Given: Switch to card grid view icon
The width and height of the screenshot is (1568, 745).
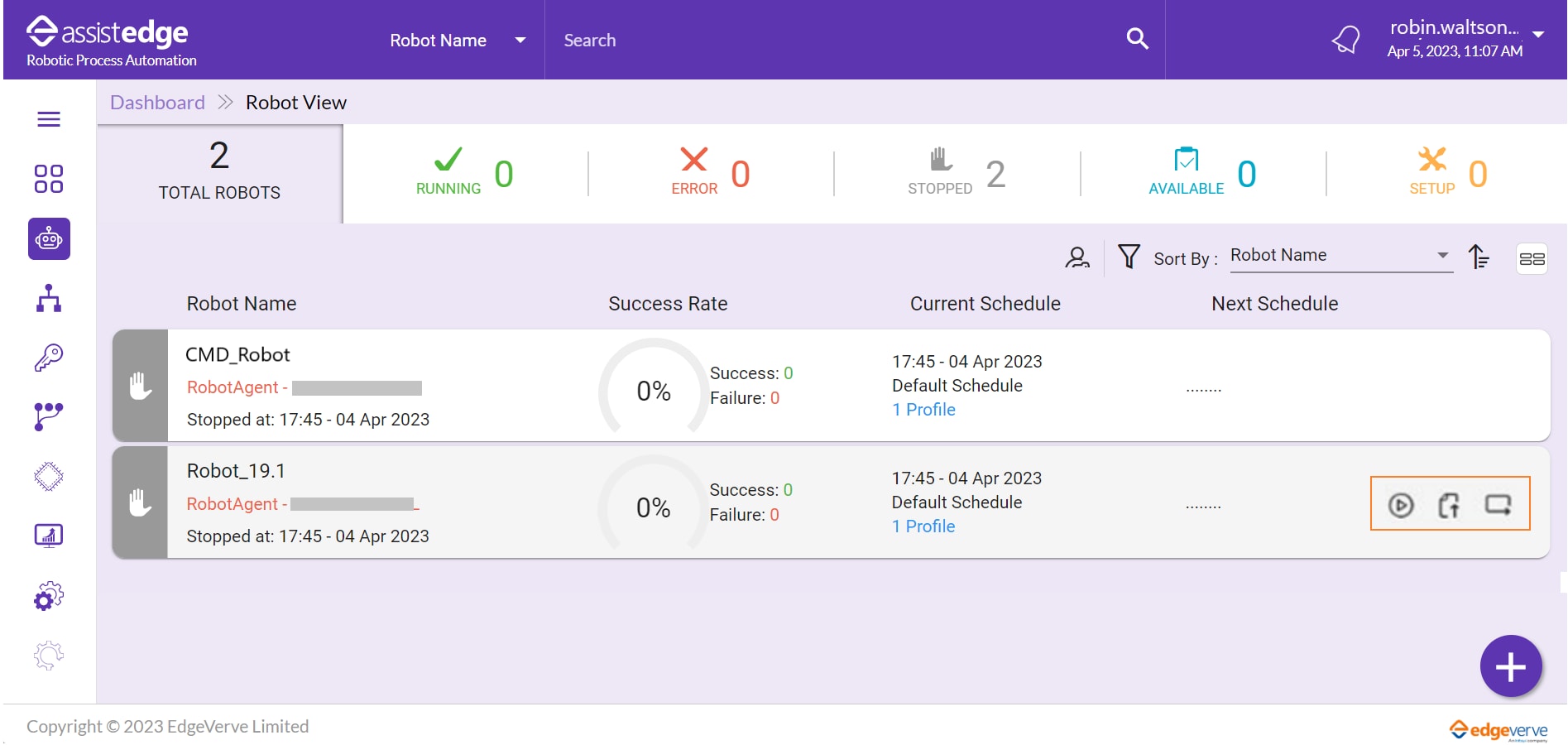Looking at the screenshot, I should click(1532, 259).
